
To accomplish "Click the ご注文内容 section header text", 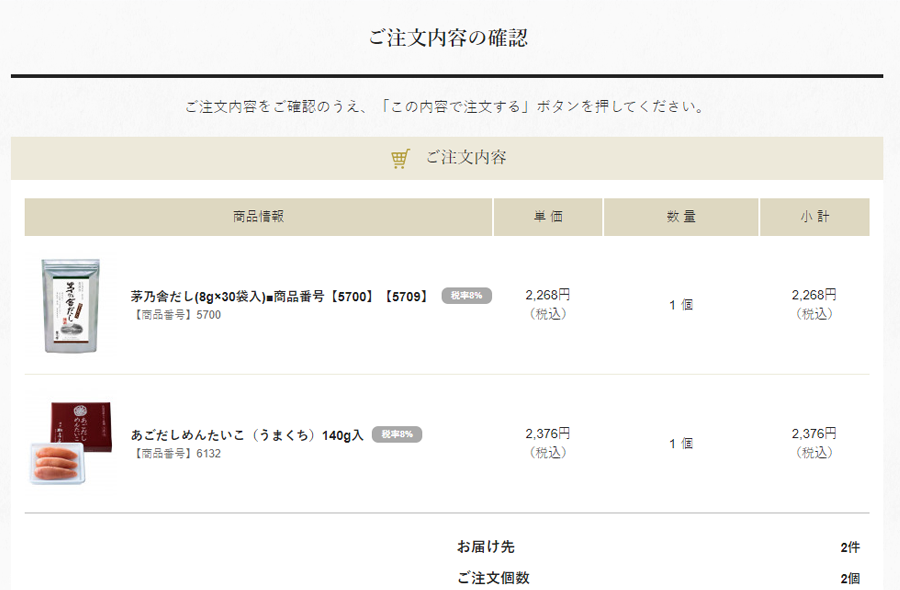I will click(x=466, y=157).
